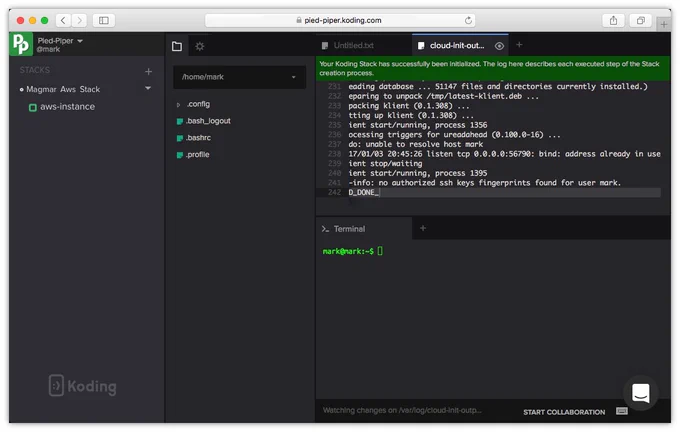Expand the .config folder triangle
This screenshot has width=680, height=432.
[x=178, y=105]
